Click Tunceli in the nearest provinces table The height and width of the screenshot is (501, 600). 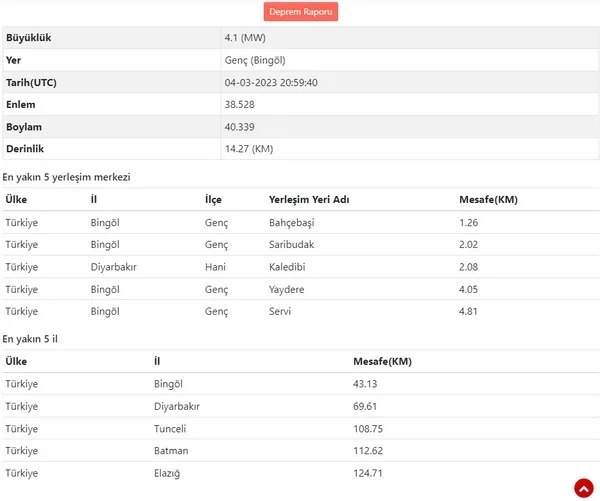coord(172,428)
